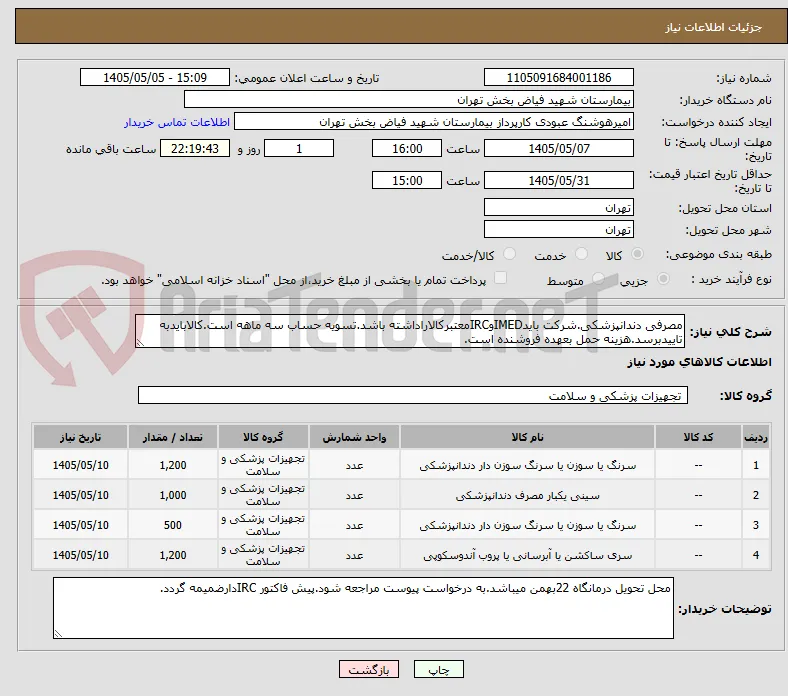
Task: Click the تعداد / مقدار column header
Action: [173, 437]
